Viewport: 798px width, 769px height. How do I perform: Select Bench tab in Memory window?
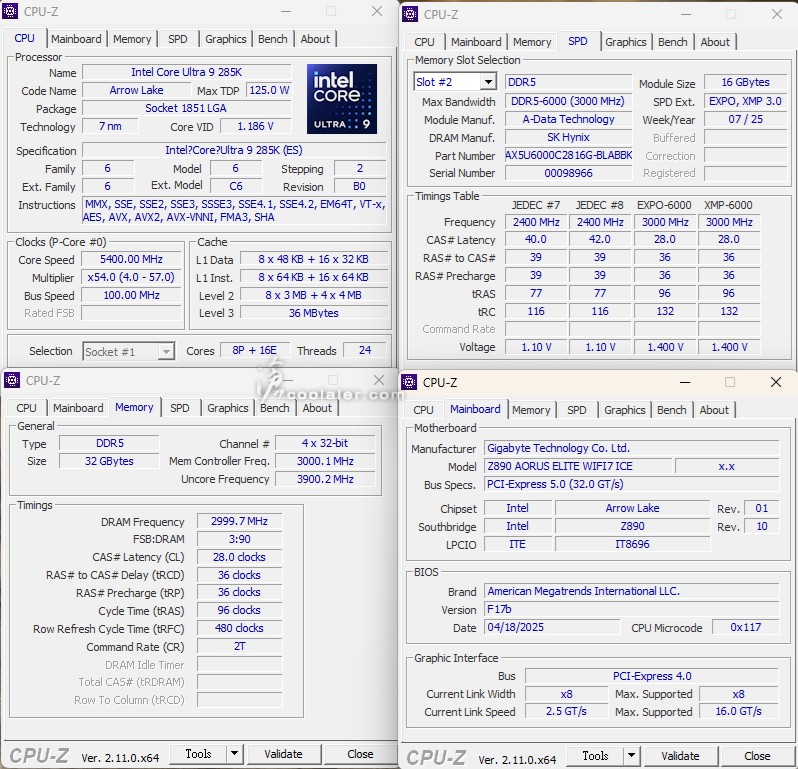[275, 408]
